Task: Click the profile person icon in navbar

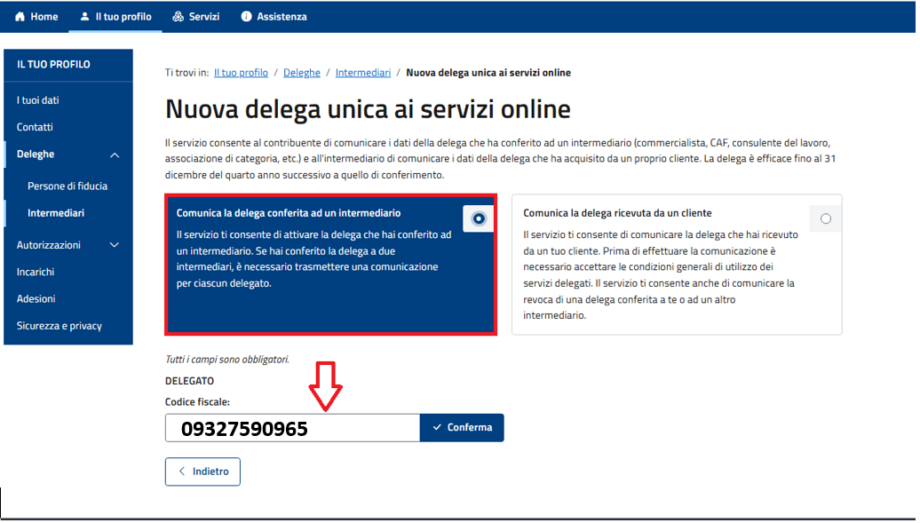Action: (85, 17)
